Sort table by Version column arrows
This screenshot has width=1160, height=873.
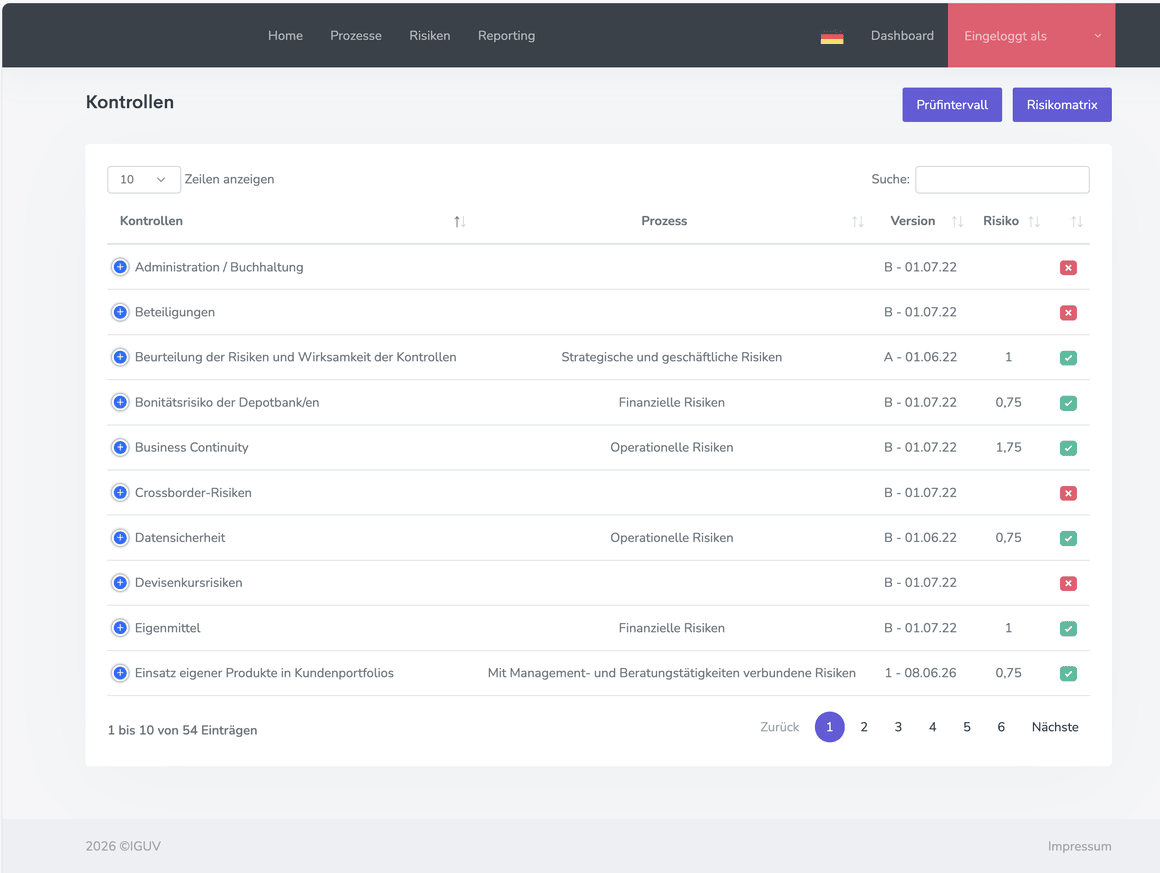click(x=957, y=221)
